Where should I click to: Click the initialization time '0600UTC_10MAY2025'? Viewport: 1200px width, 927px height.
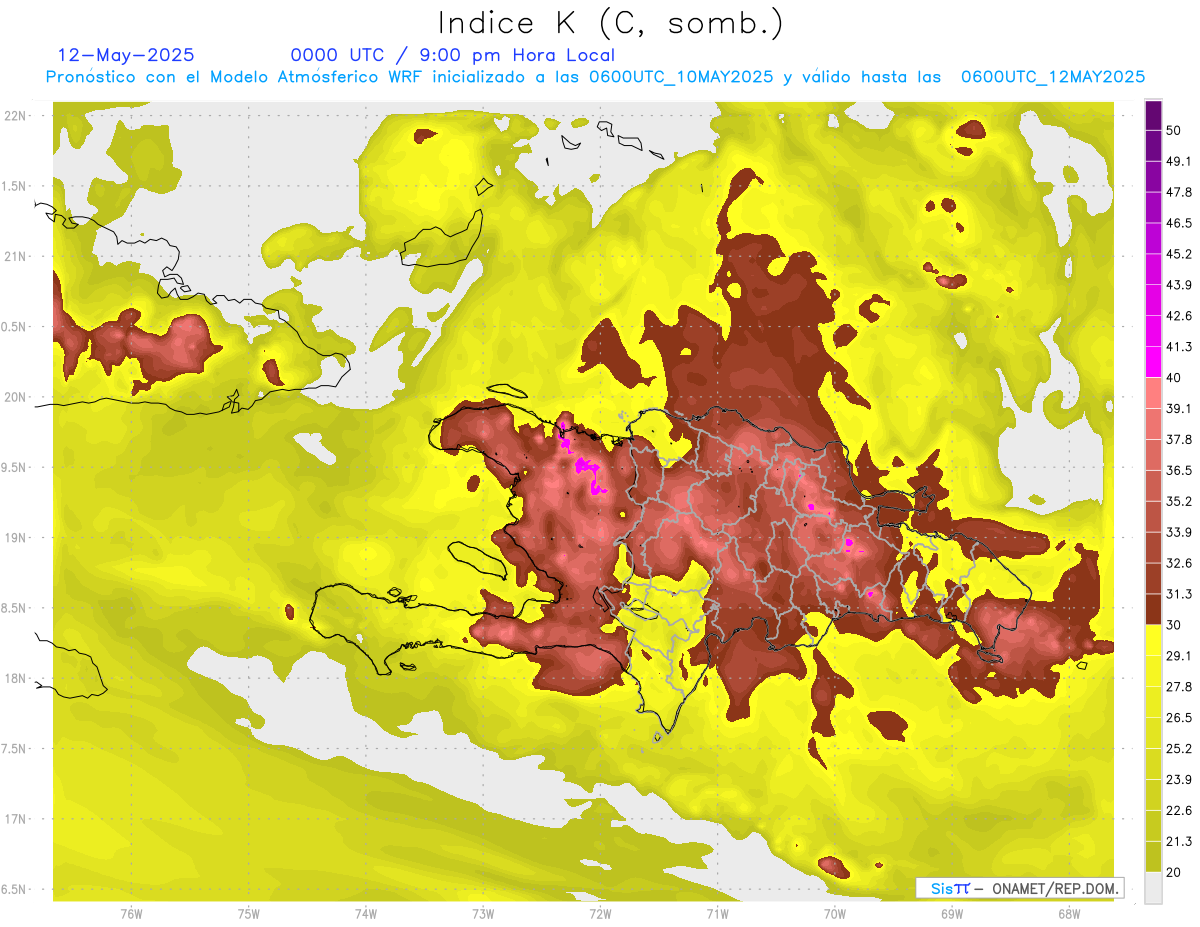[681, 77]
